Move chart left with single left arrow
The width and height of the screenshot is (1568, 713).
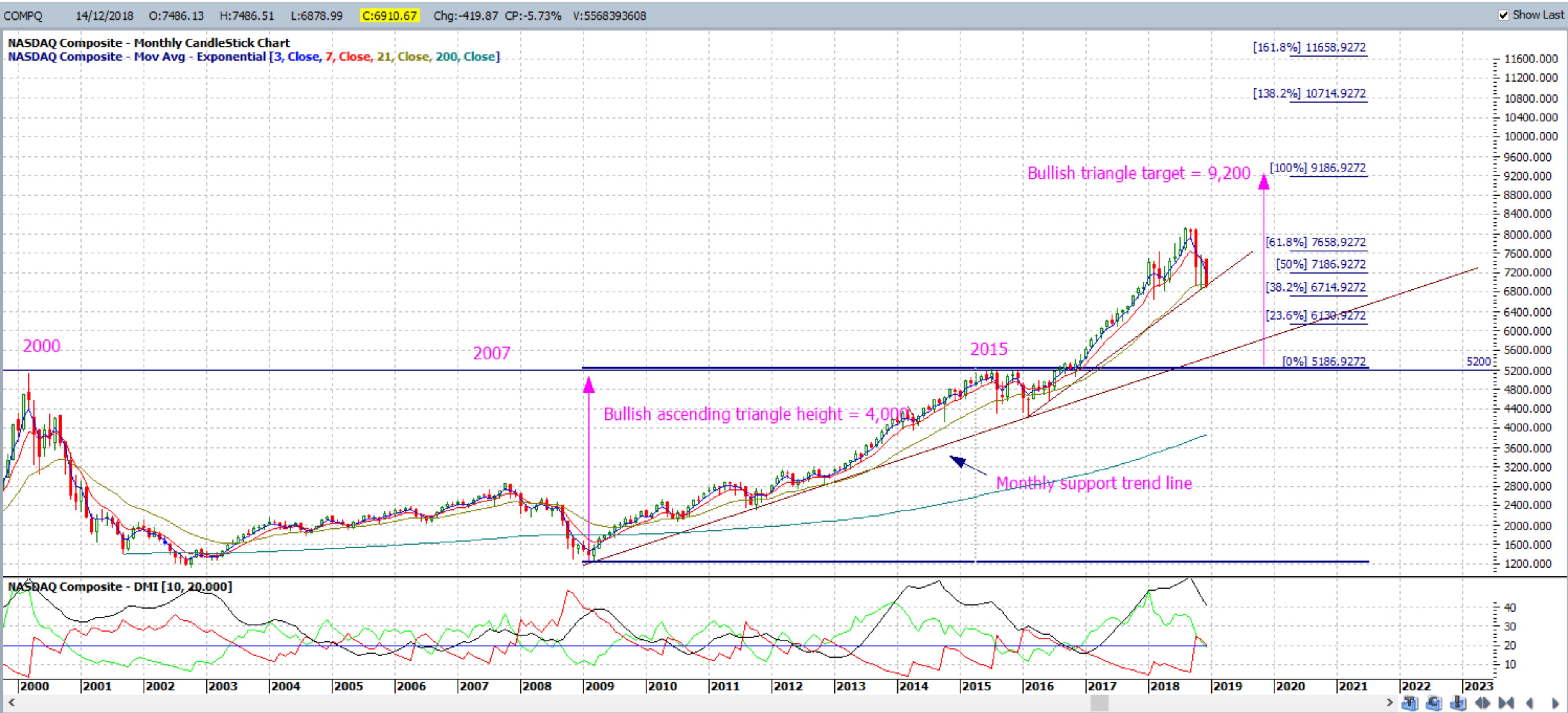coord(1529,703)
